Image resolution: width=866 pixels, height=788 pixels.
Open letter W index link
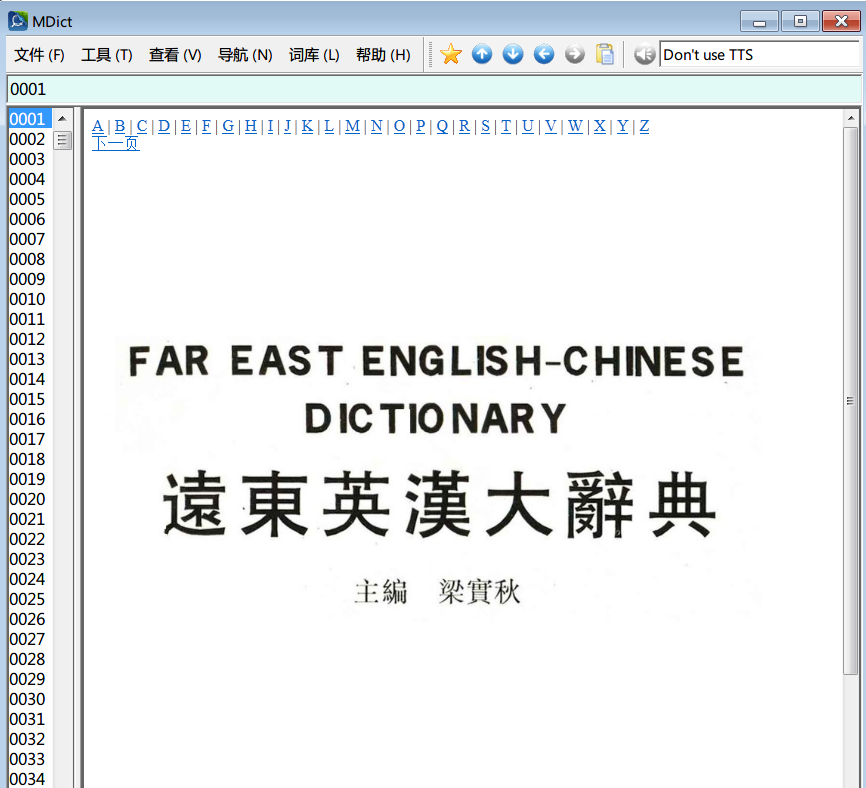[575, 126]
